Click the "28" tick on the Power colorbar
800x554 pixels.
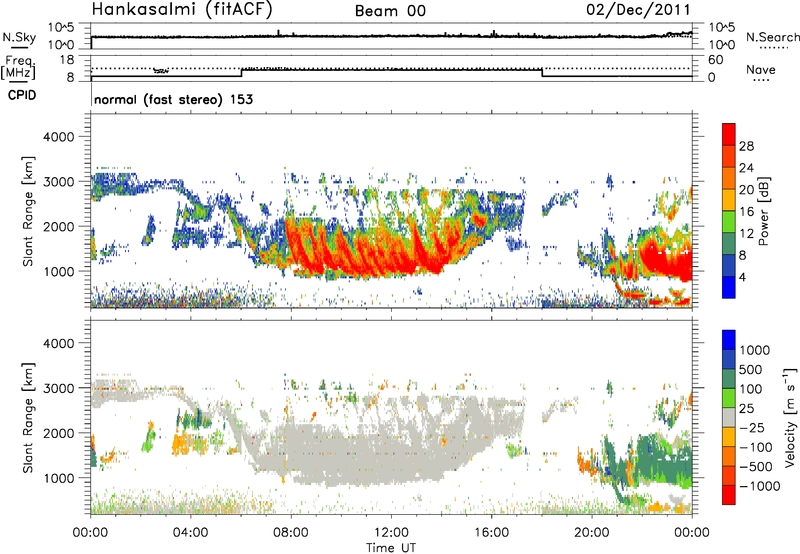[x=746, y=146]
